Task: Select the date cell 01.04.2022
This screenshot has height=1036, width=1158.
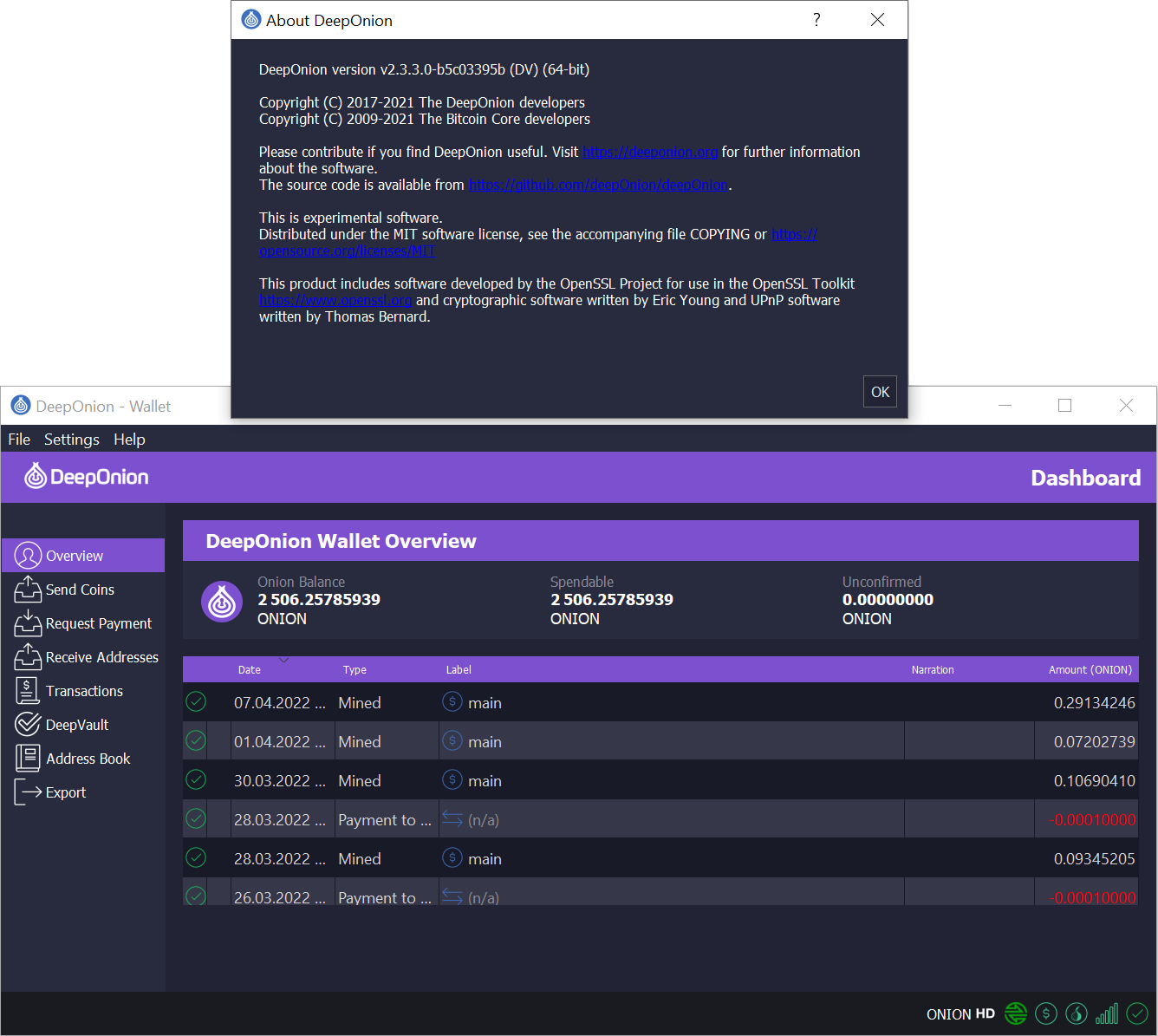Action: (x=280, y=741)
